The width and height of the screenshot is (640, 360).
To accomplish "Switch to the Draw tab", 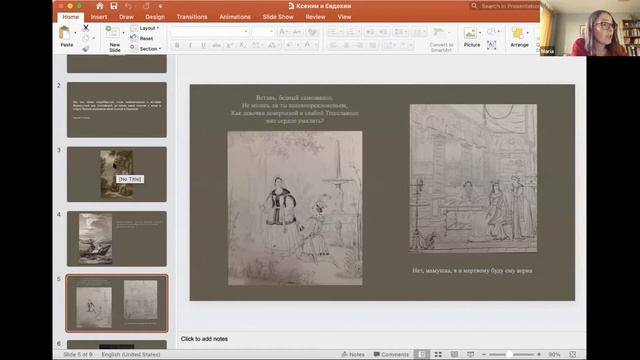I will point(127,17).
